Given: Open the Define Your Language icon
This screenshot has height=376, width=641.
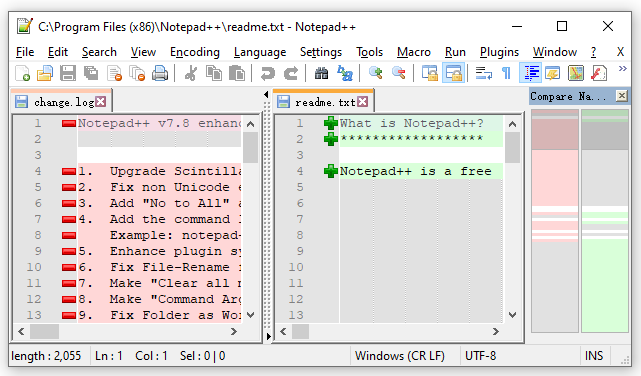Looking at the screenshot, I should point(553,74).
